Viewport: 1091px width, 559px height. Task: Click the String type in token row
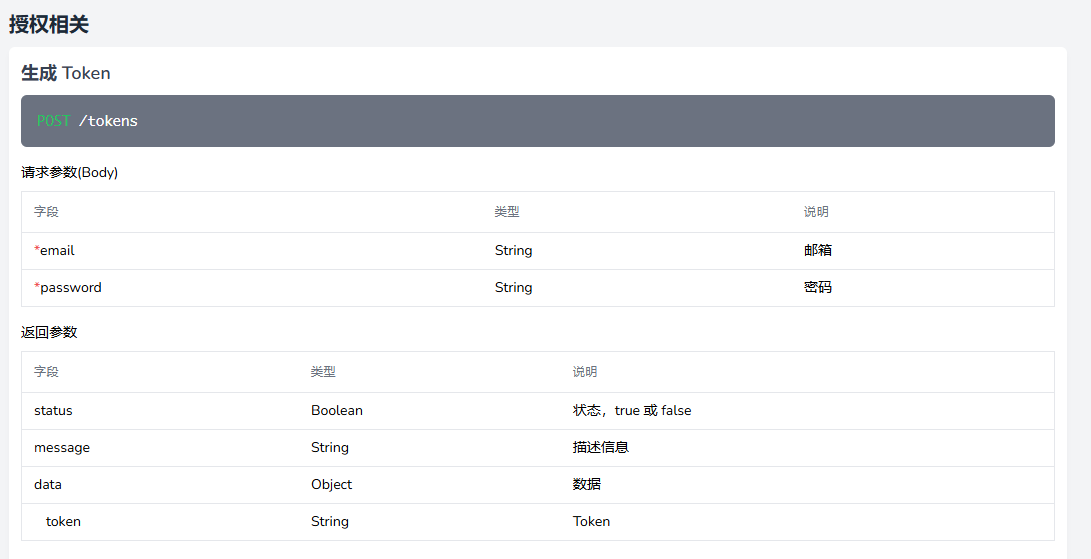point(330,521)
